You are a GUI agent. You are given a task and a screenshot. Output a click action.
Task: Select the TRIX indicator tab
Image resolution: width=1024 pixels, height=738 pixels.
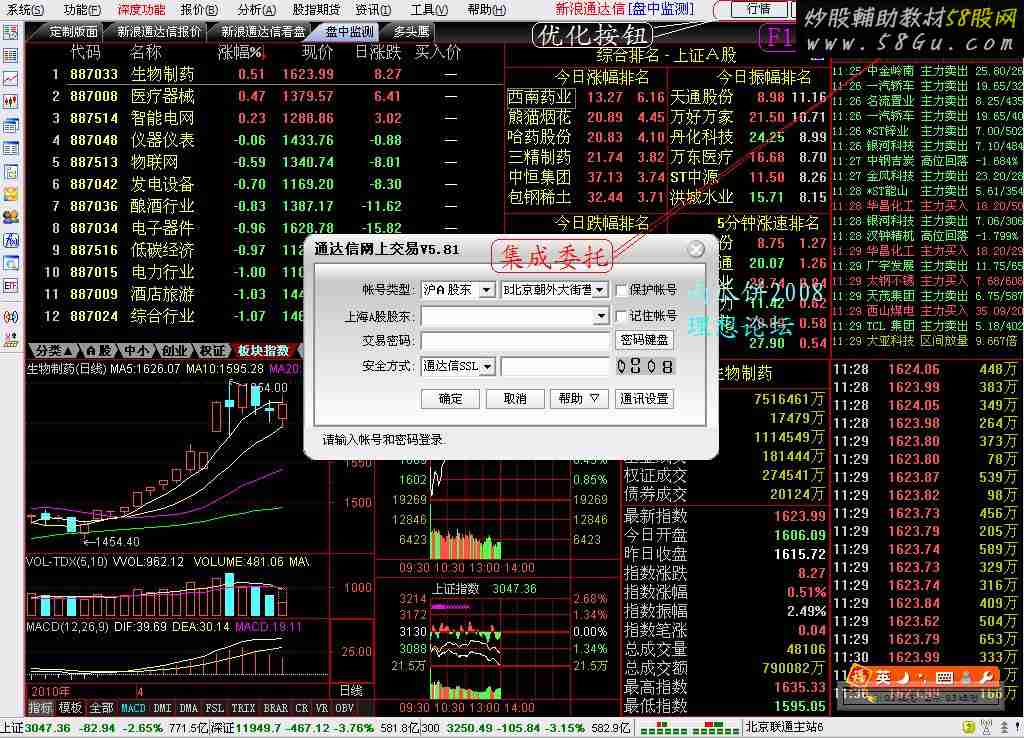[x=243, y=708]
